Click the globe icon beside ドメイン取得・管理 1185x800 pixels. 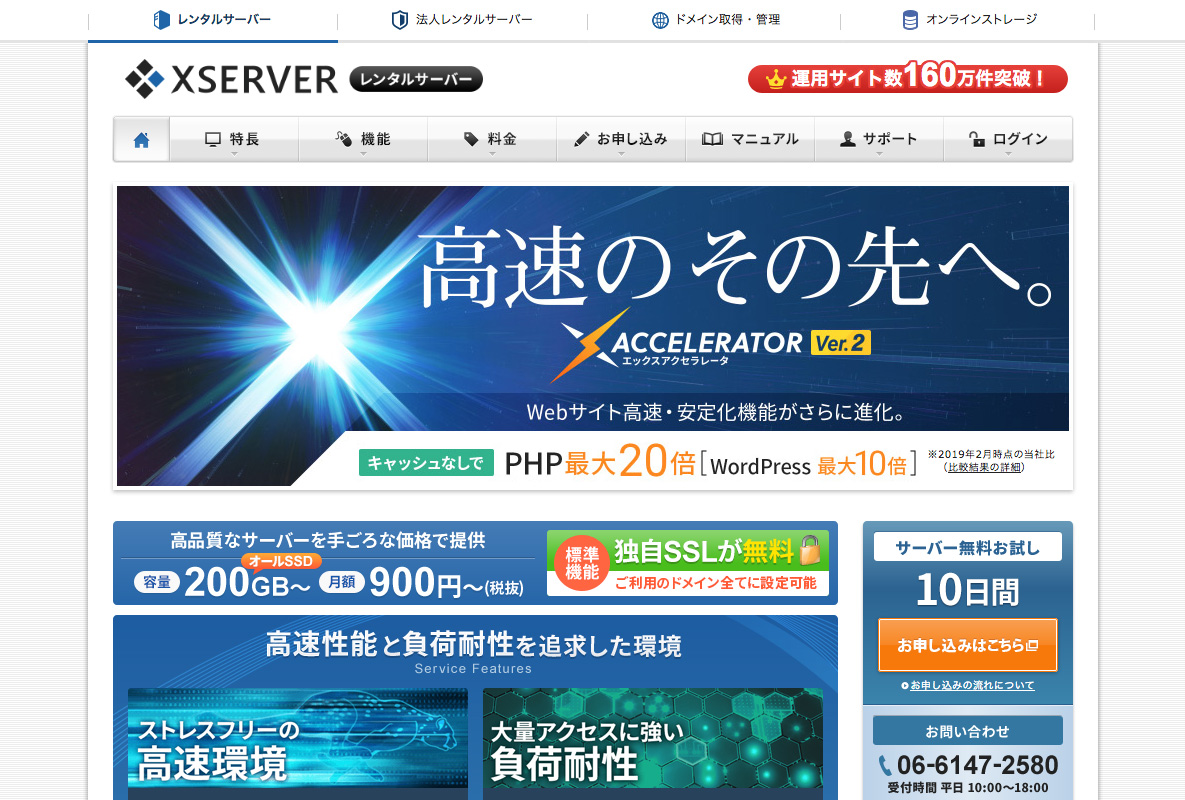660,20
